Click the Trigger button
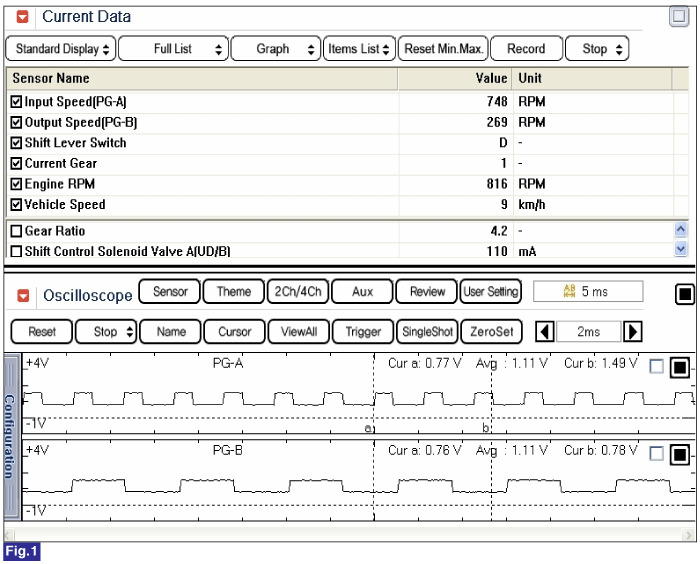 (x=363, y=331)
